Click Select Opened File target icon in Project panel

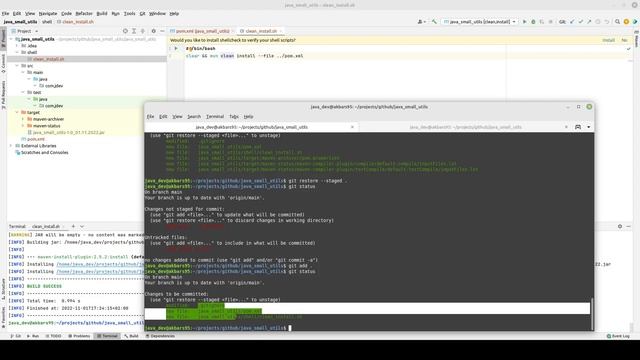point(125,31)
